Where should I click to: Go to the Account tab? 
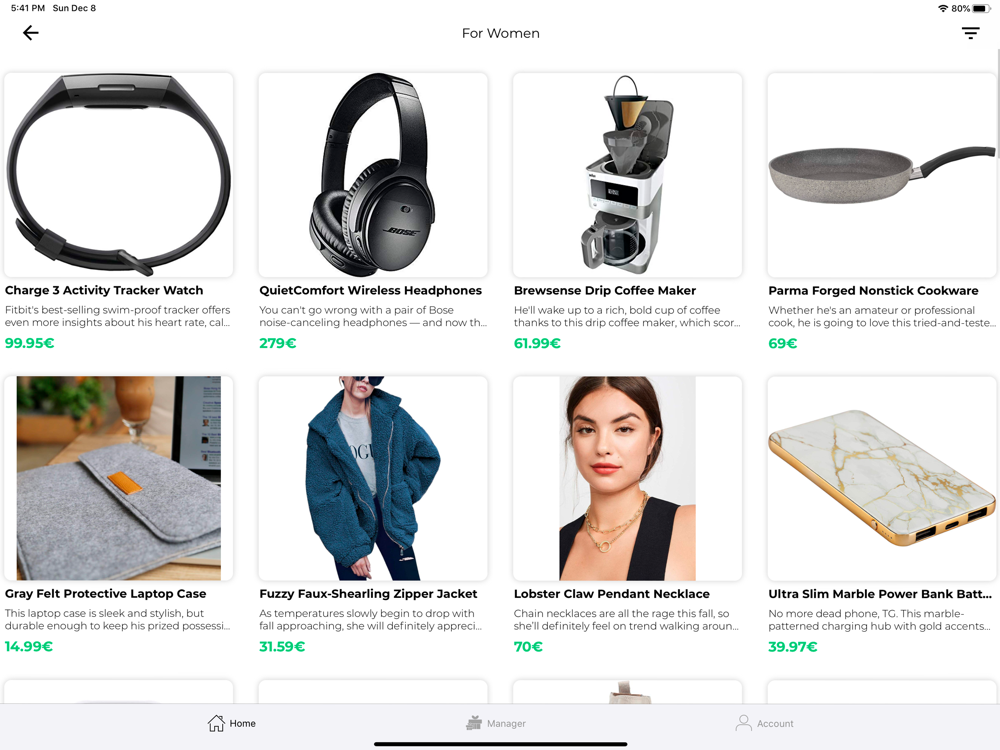click(764, 723)
